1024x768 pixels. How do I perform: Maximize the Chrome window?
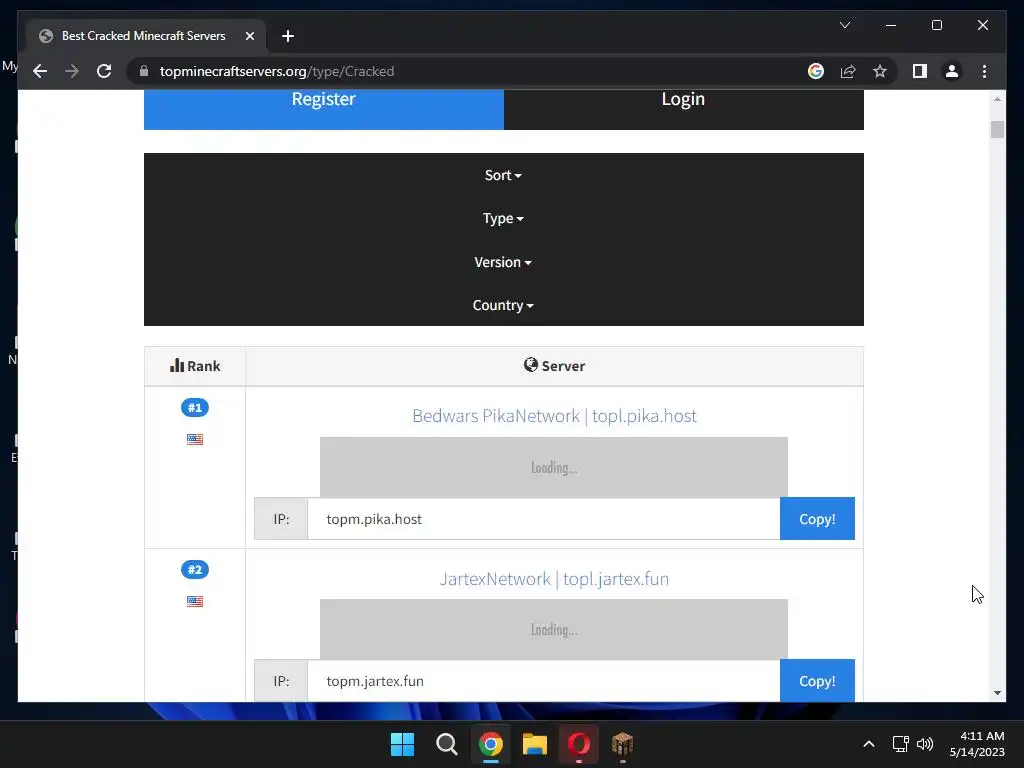[936, 25]
